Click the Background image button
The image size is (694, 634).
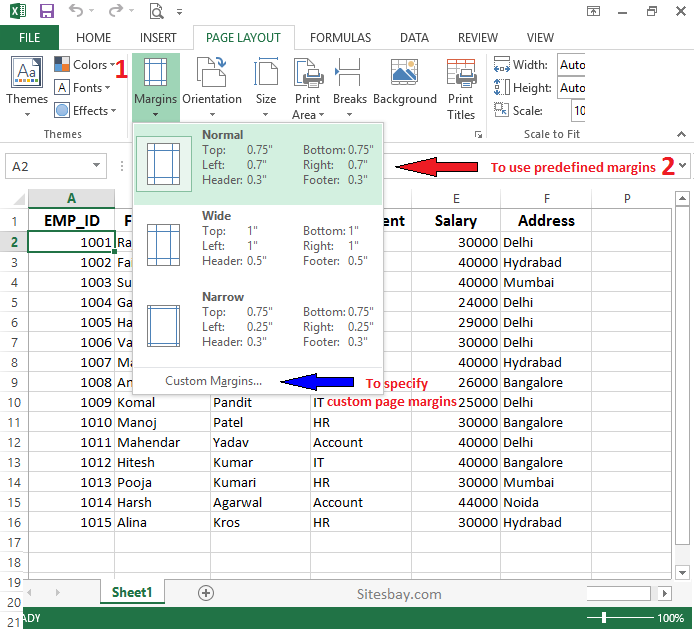coord(405,82)
